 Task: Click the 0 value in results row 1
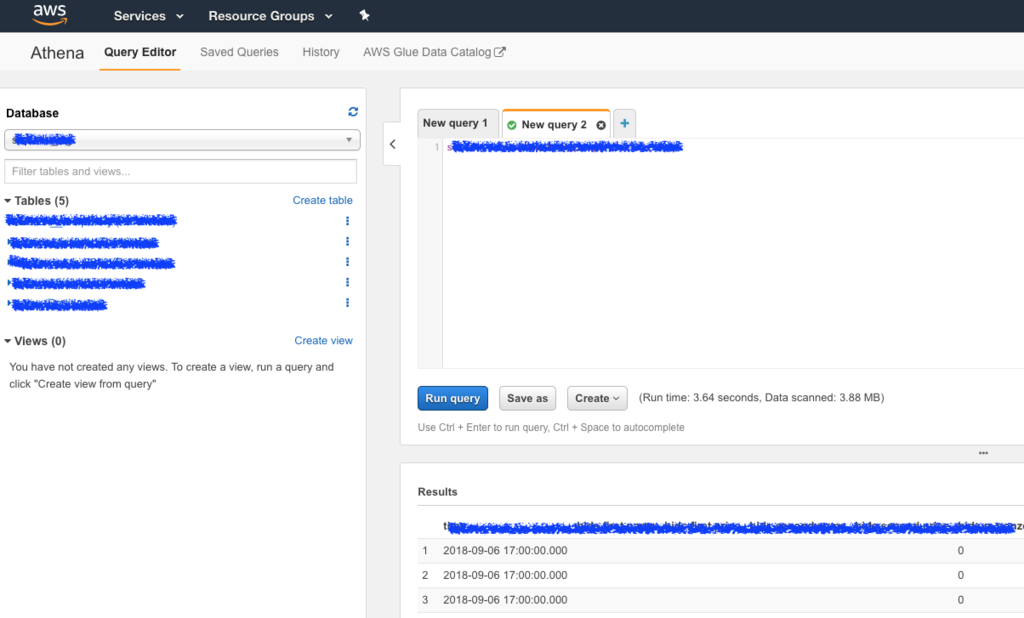[x=961, y=551]
